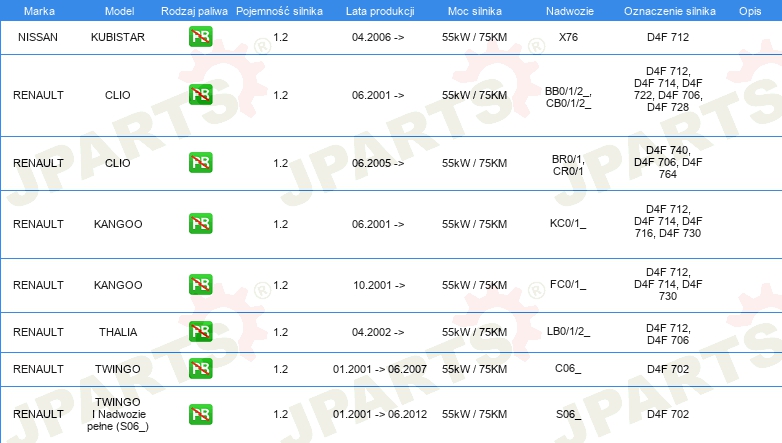Click the fuel icon in the Clio 06.2001 row
The width and height of the screenshot is (782, 443).
click(200, 95)
